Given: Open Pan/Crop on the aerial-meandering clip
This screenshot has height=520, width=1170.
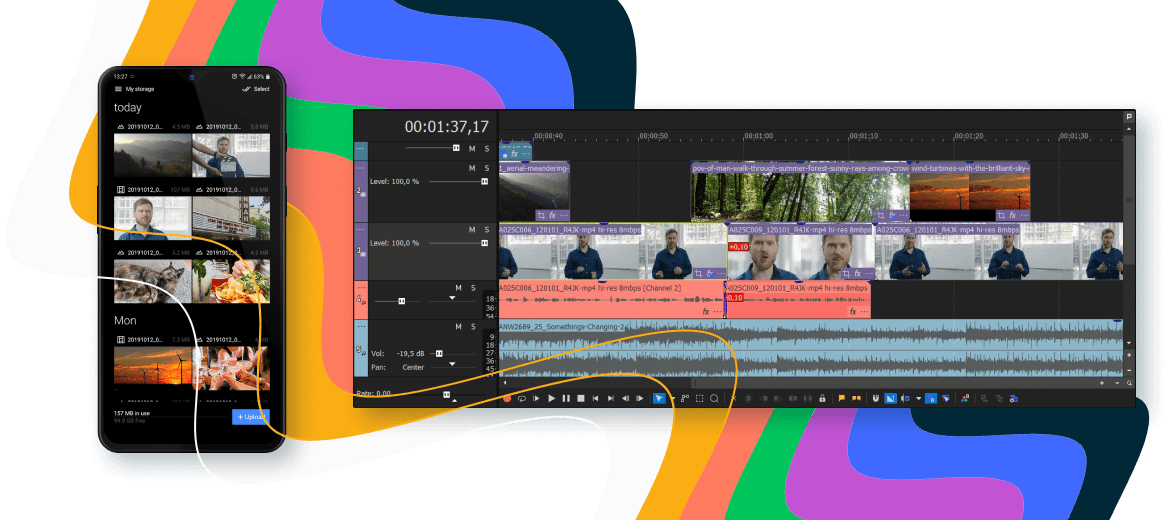Looking at the screenshot, I should (542, 215).
